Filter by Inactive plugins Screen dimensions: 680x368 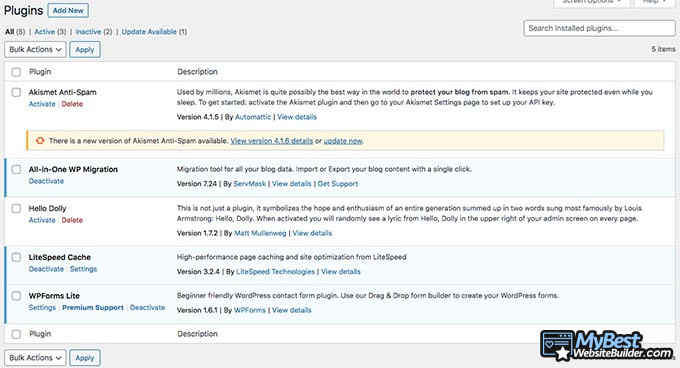click(88, 32)
